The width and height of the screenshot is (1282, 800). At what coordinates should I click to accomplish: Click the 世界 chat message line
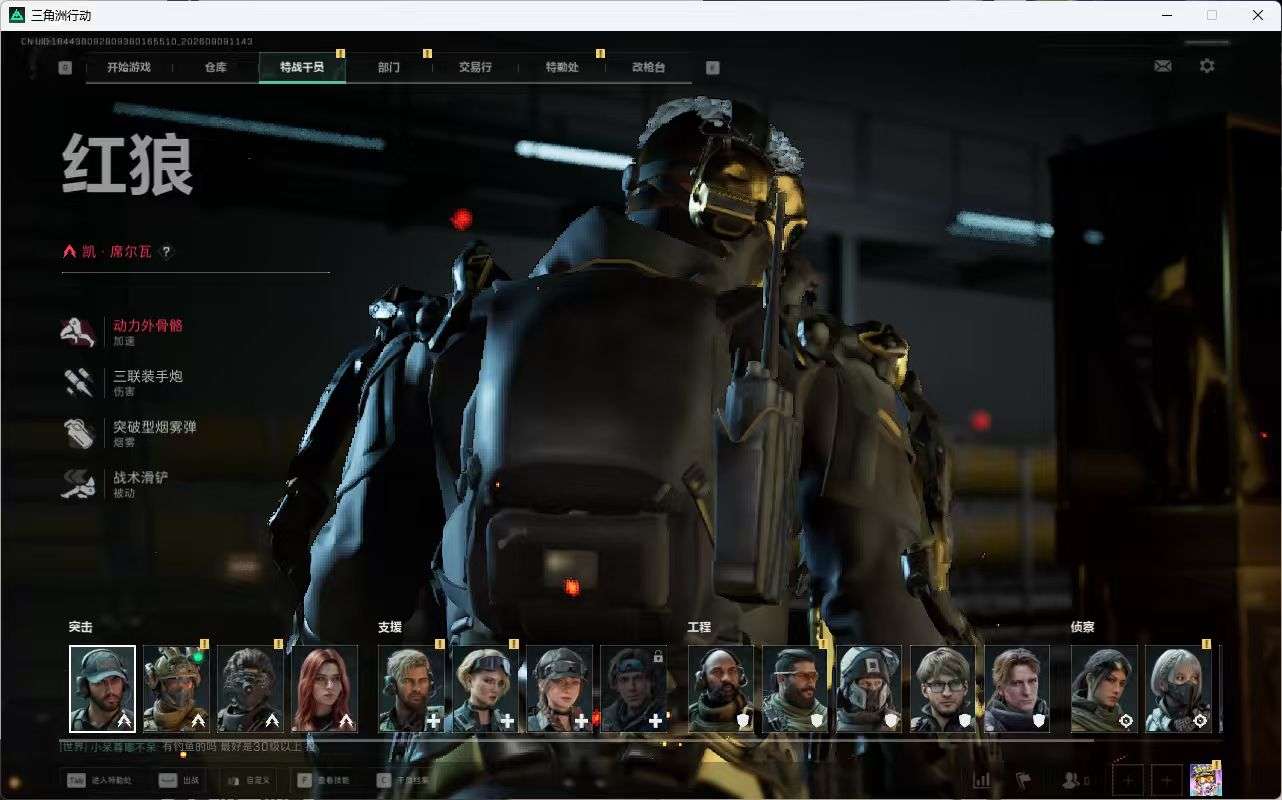189,747
